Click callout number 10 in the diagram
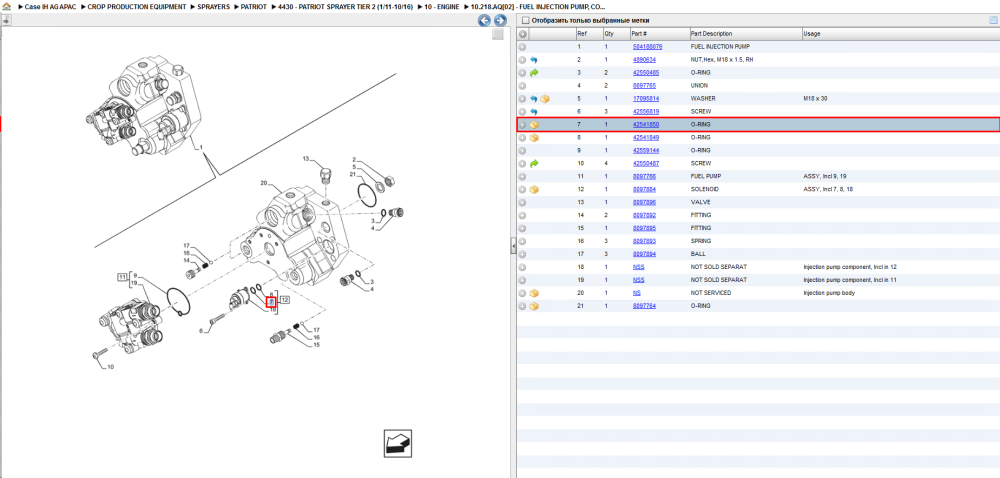1000x478 pixels. (x=110, y=367)
